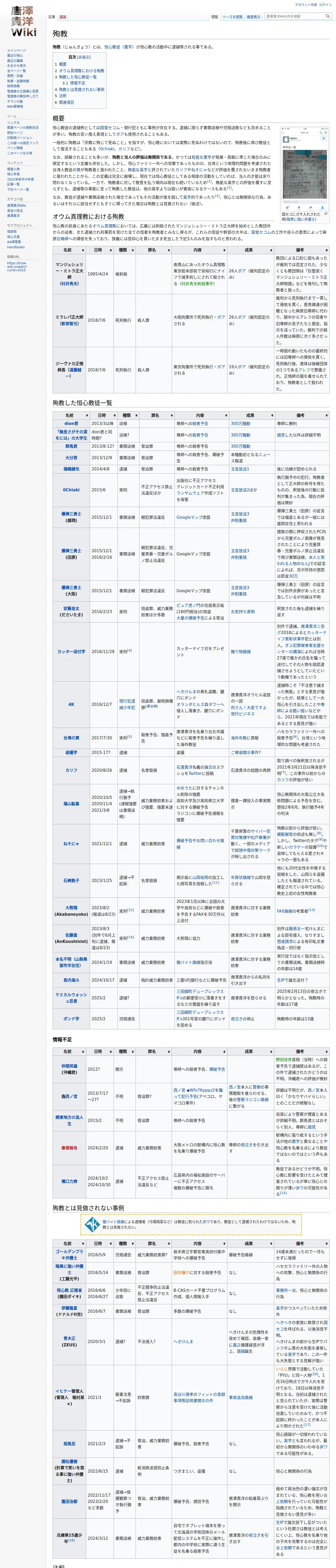336x1568 pixels.
Task: Sort 恒心教徒一覧 table by 日時 arrow
Action: pyautogui.click(x=114, y=415)
